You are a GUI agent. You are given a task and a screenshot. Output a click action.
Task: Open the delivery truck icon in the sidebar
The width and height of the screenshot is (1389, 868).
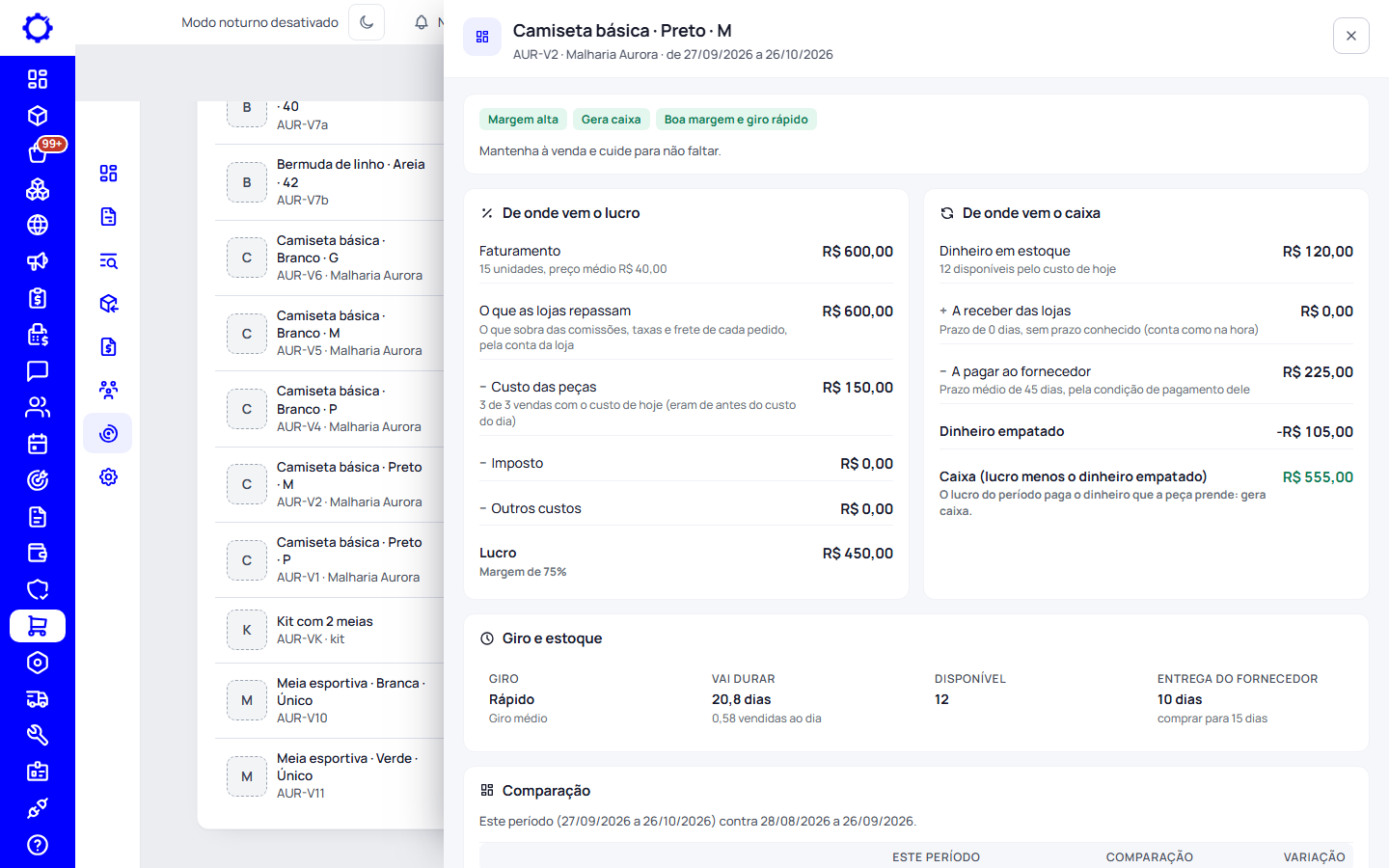click(38, 699)
